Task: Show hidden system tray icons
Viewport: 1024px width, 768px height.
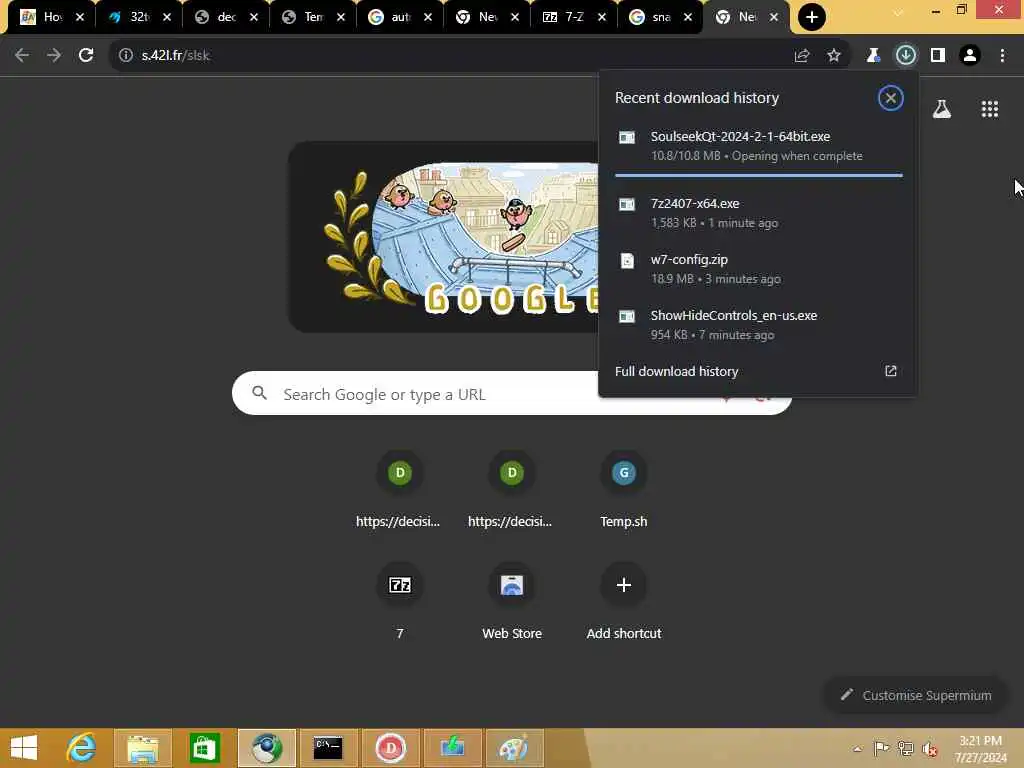Action: [857, 748]
